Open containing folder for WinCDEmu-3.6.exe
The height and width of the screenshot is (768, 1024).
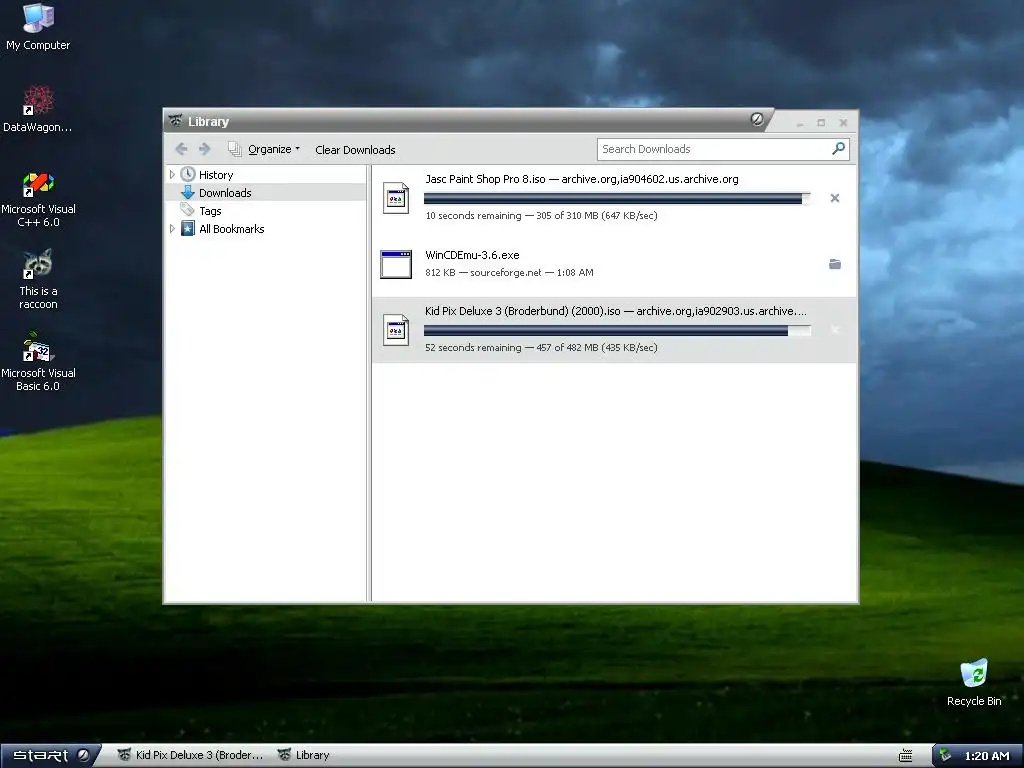835,264
